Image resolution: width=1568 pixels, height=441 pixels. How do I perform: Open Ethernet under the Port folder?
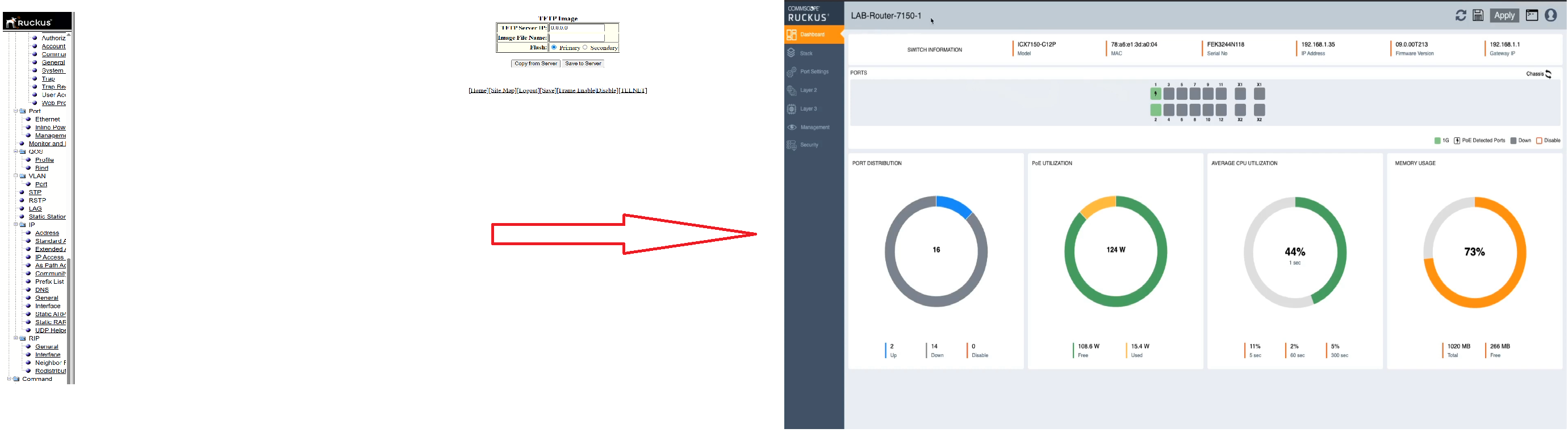pos(48,119)
